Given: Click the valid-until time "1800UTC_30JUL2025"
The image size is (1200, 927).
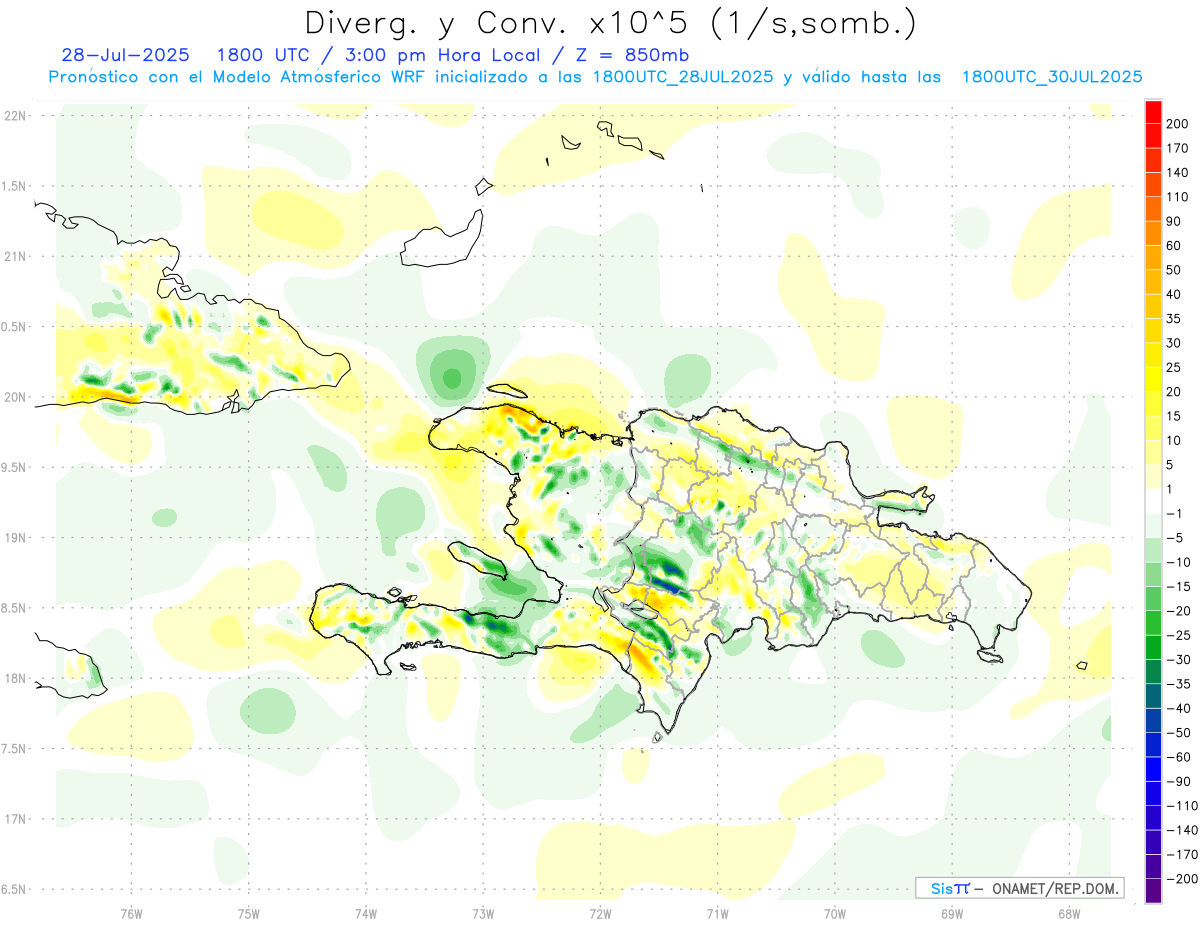Looking at the screenshot, I should 1052,77.
